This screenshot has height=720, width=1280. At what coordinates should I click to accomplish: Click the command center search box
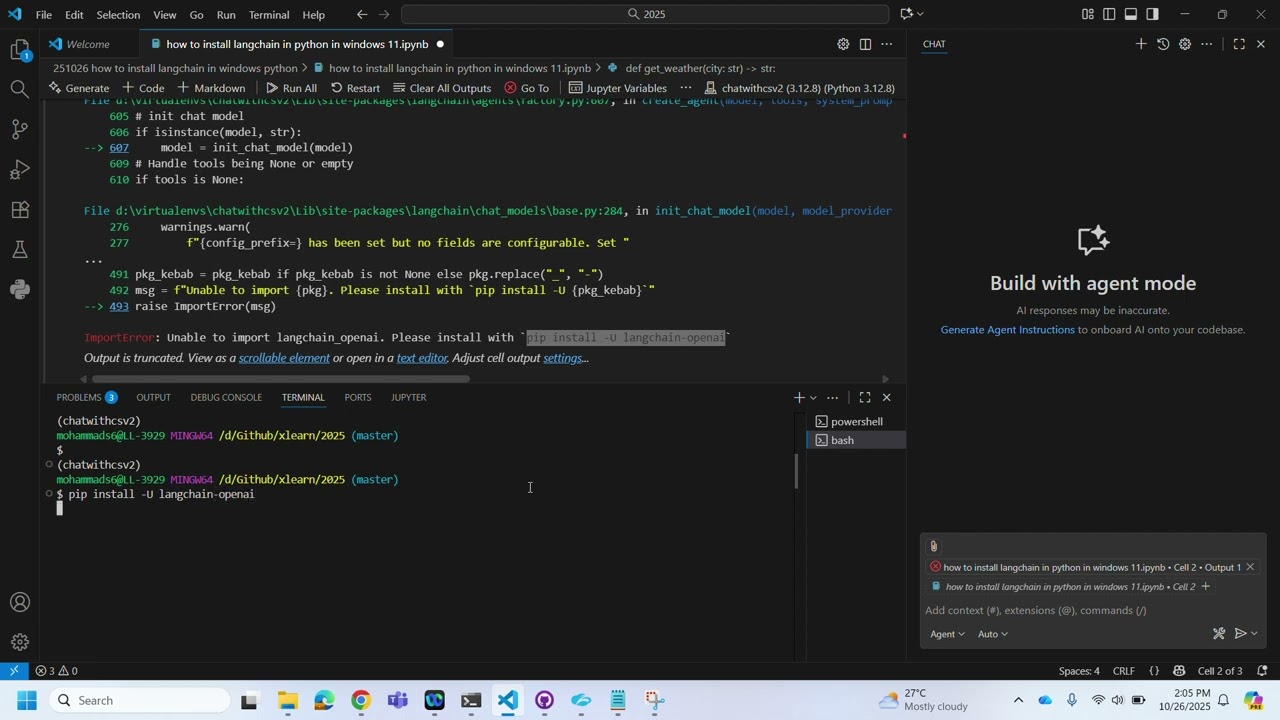pyautogui.click(x=645, y=14)
